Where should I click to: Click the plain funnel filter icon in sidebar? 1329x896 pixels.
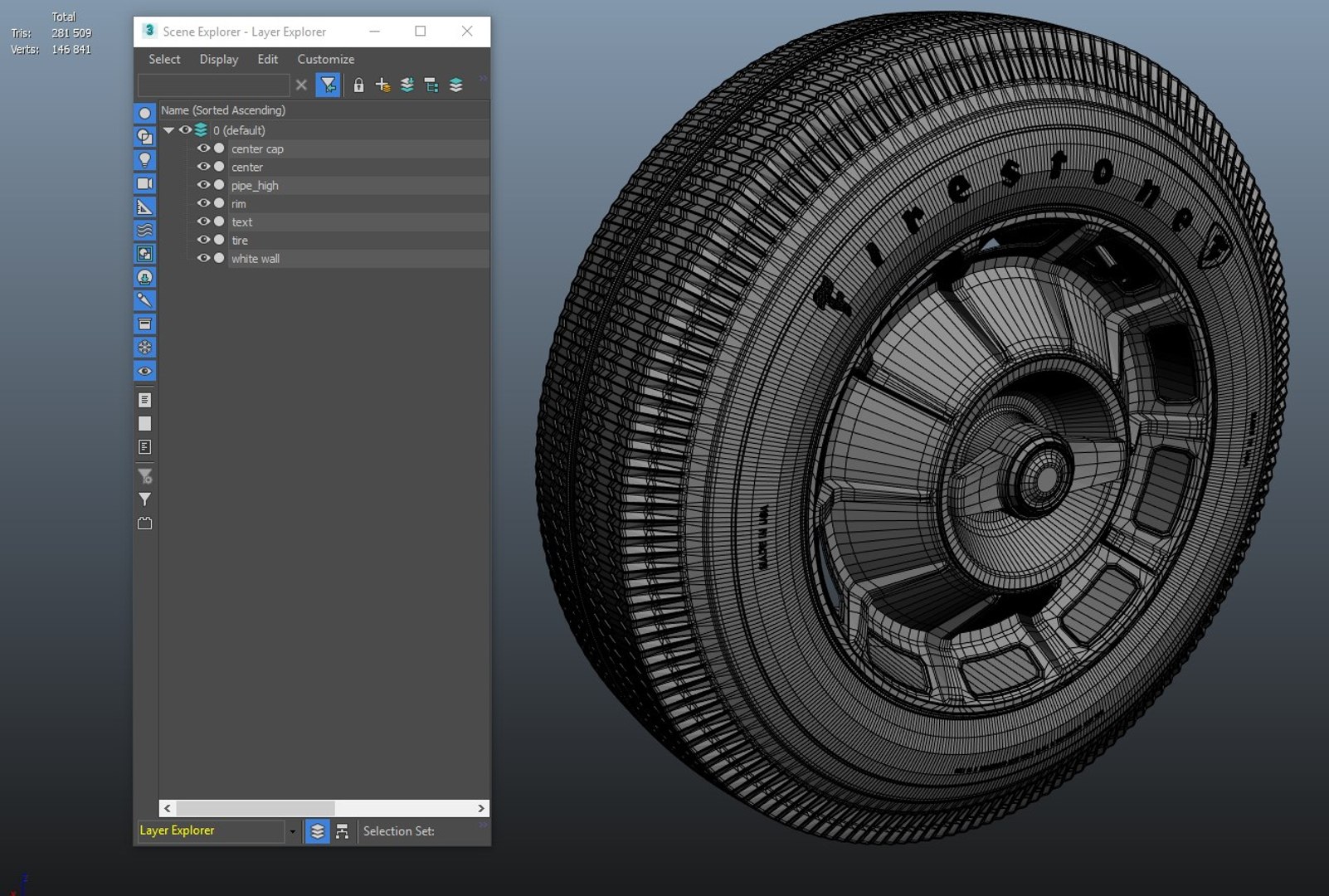144,499
